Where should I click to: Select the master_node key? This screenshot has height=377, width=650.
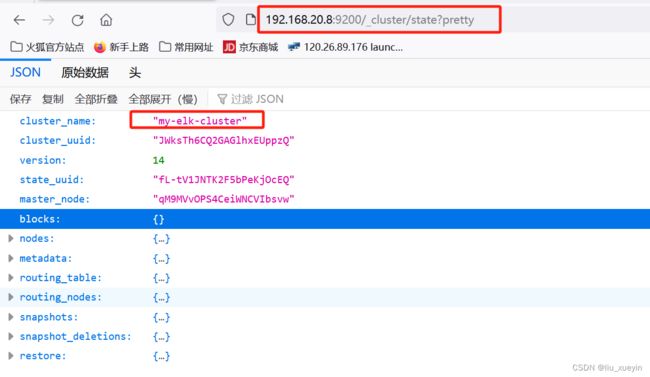(x=55, y=199)
